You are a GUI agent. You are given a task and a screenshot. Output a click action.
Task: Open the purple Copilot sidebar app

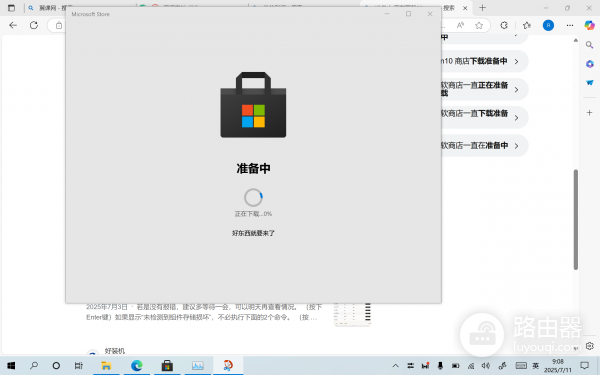coord(589,64)
